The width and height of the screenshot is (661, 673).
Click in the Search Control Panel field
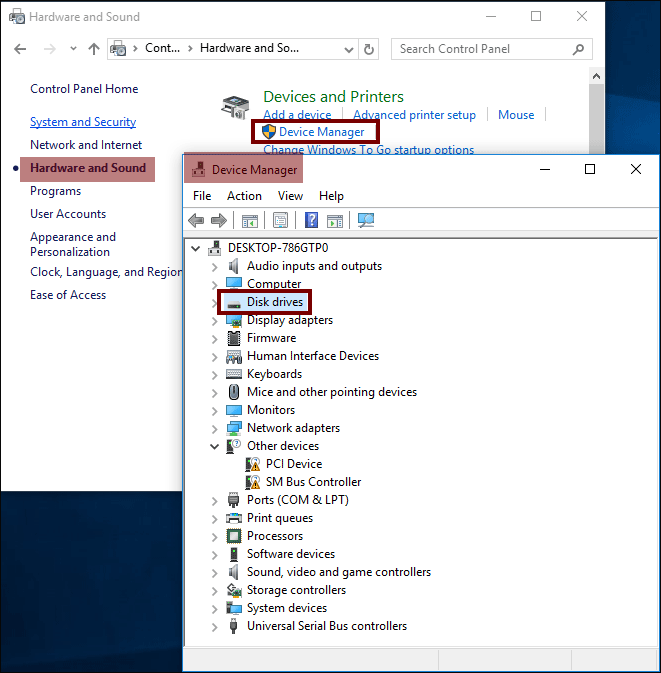pos(491,49)
